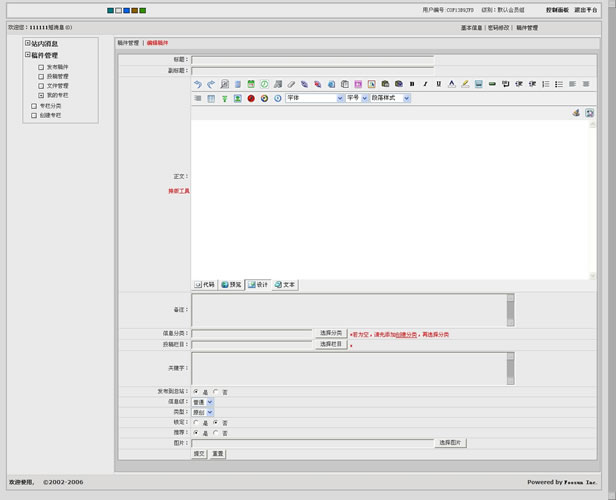Open the 字体 font dropdown

pos(315,98)
